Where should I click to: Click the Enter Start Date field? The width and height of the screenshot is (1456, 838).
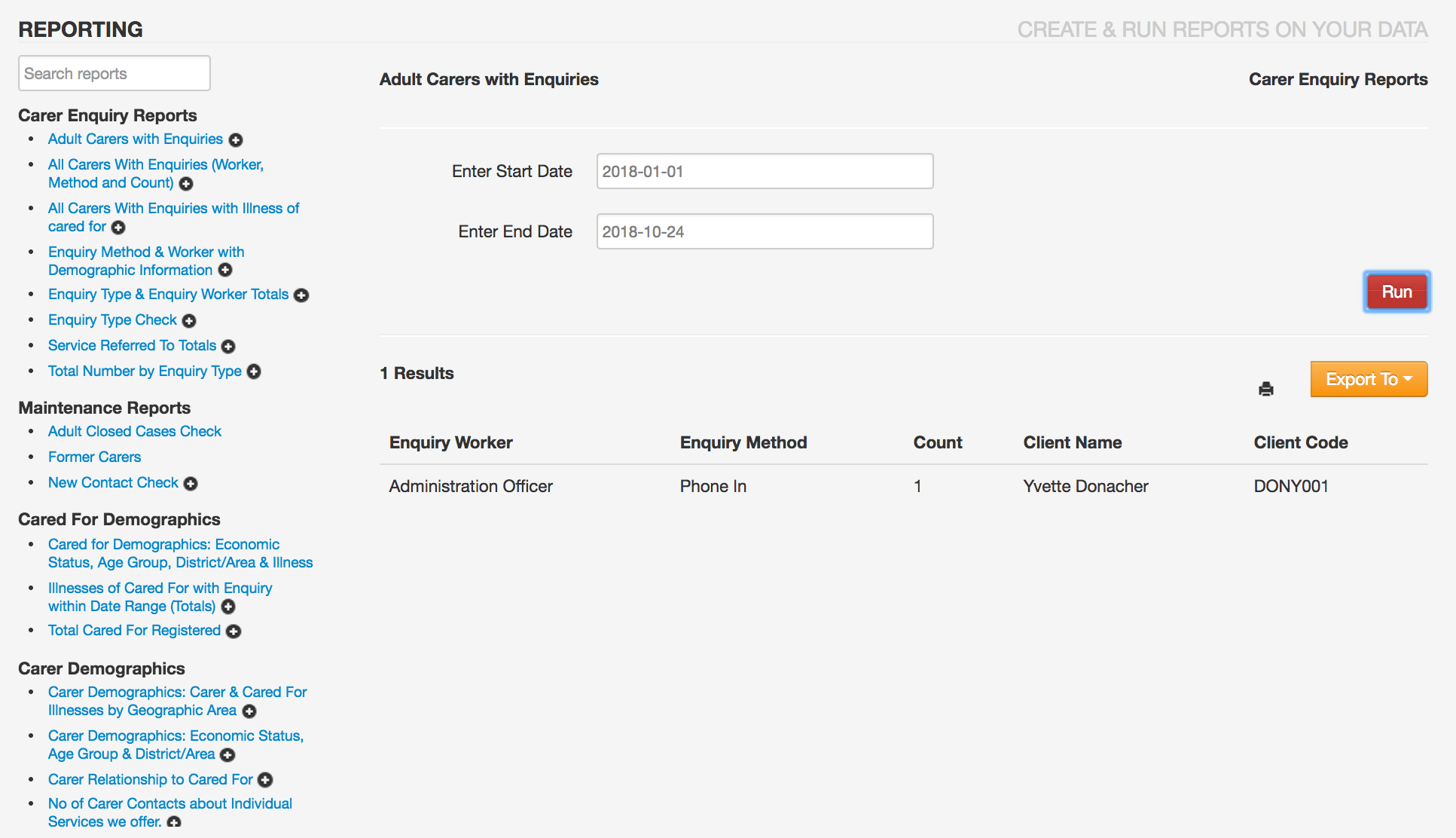pyautogui.click(x=764, y=172)
